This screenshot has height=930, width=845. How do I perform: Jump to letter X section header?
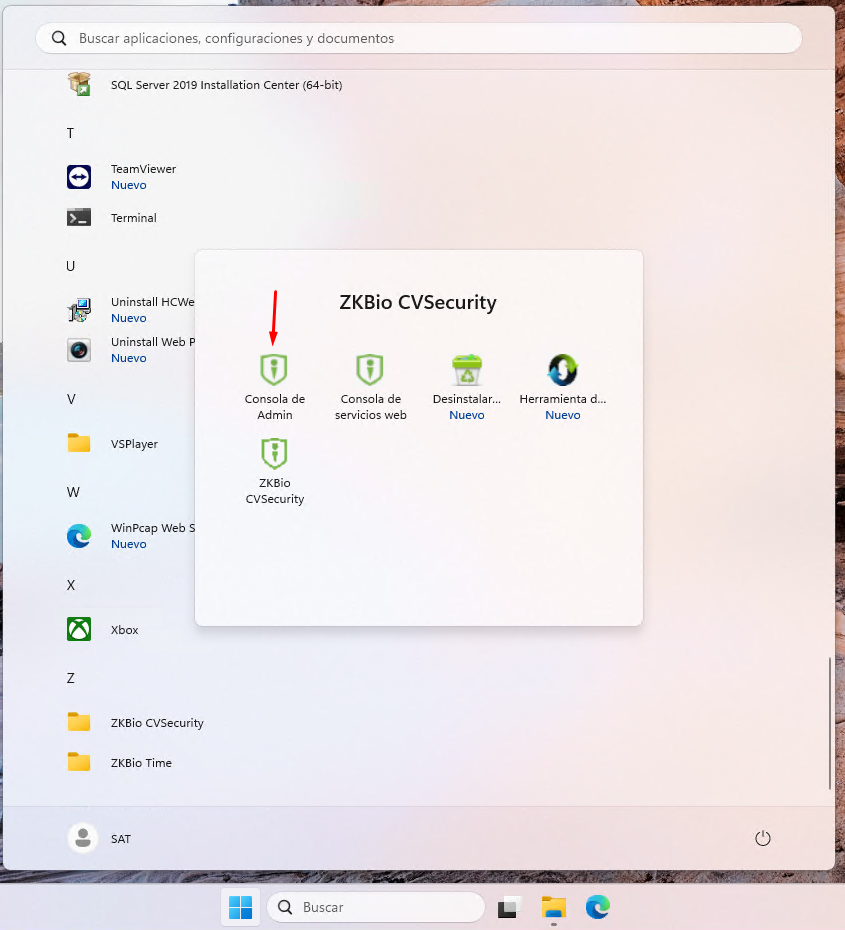[71, 585]
